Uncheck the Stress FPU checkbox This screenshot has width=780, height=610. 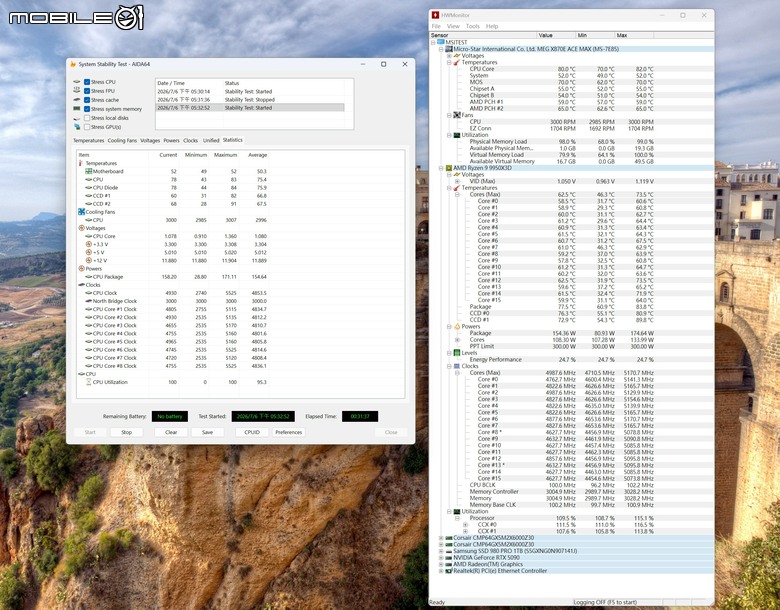tap(87, 91)
